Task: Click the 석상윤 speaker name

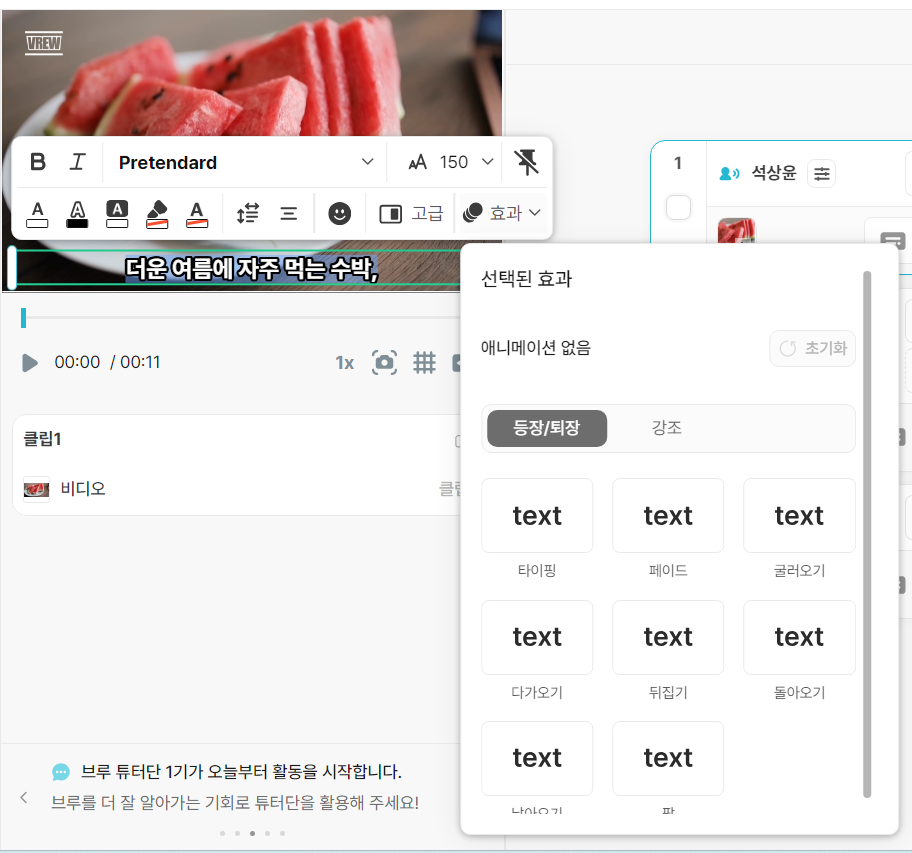Action: pyautogui.click(x=774, y=173)
